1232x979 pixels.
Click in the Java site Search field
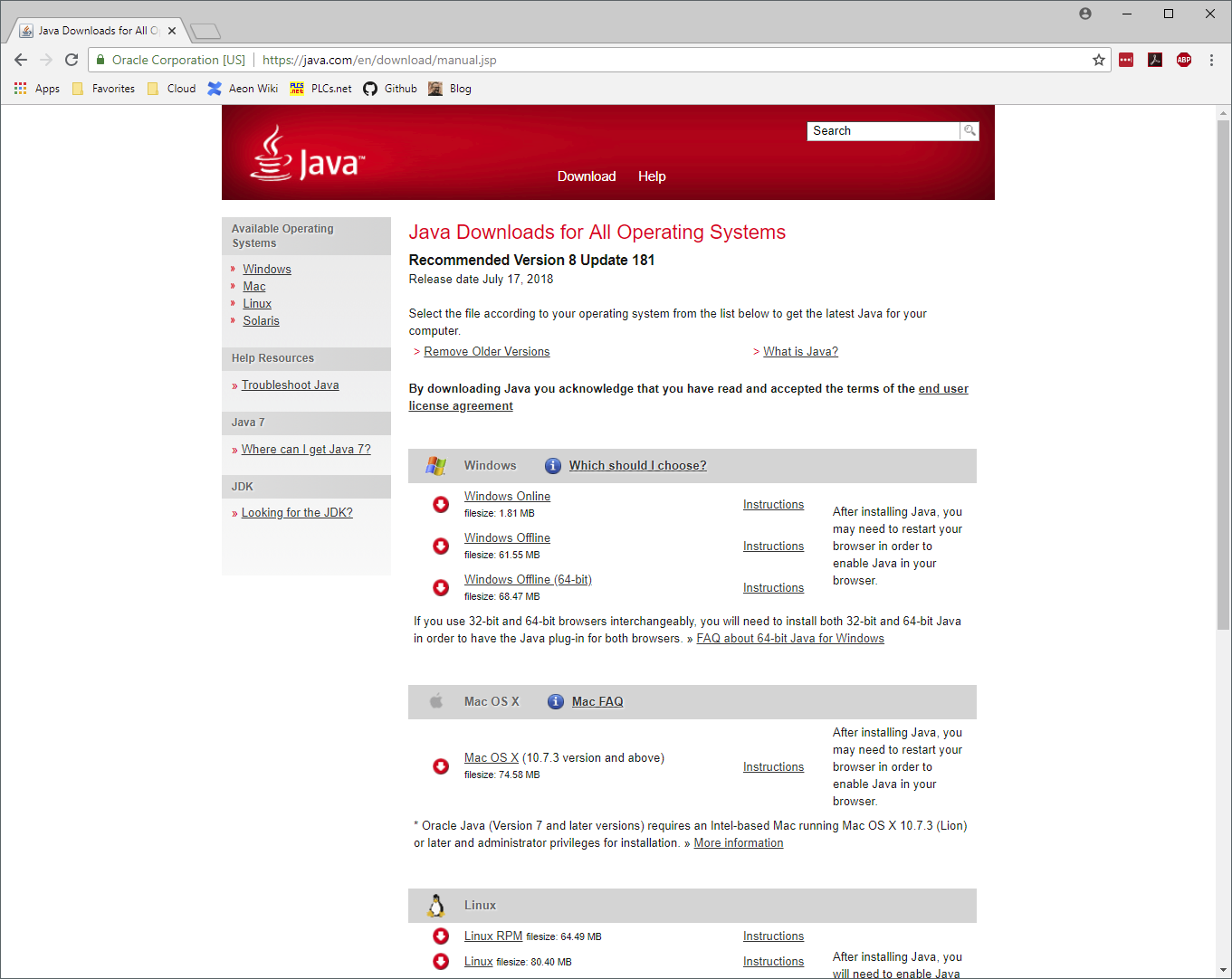pos(883,131)
